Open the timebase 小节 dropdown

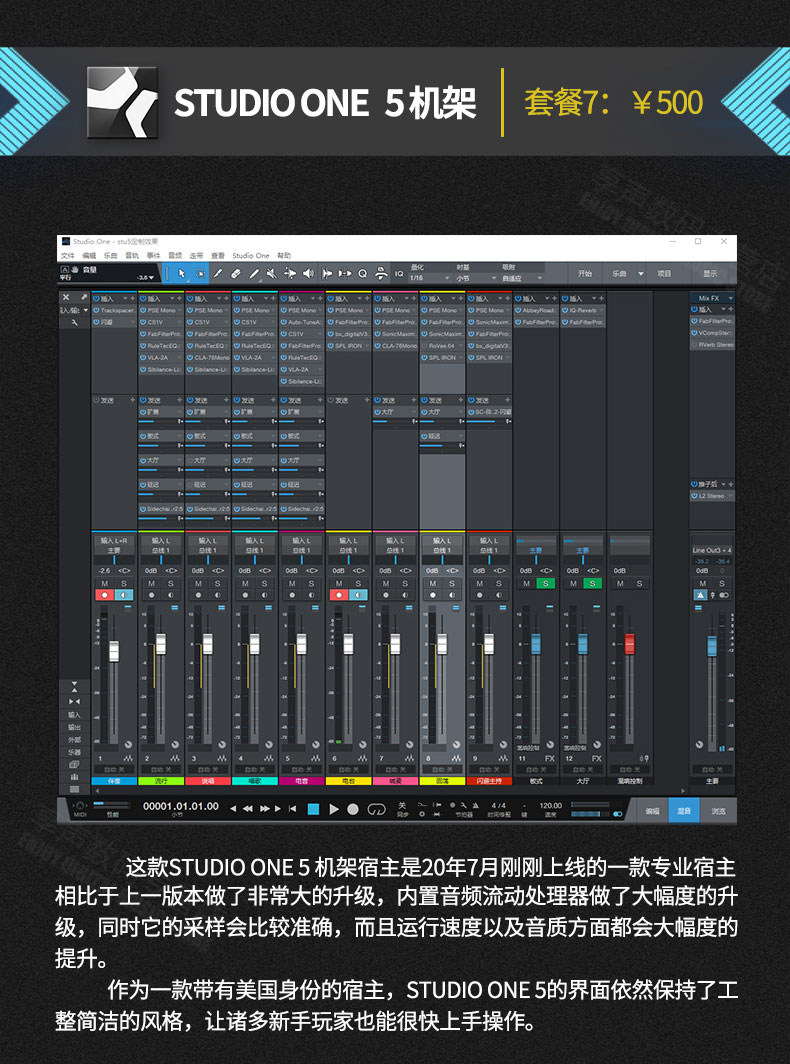pos(476,278)
